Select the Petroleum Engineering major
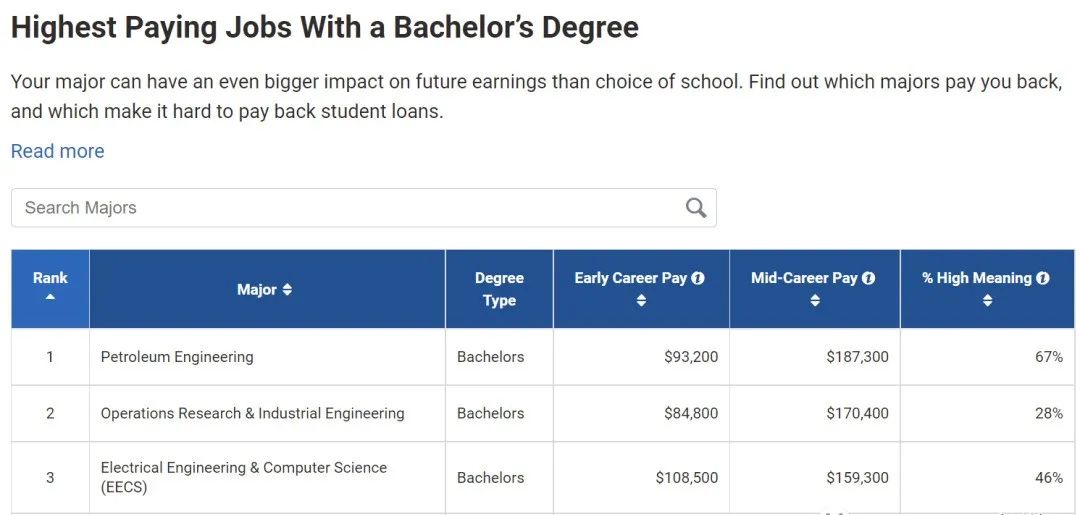The height and width of the screenshot is (515, 1080). [177, 357]
